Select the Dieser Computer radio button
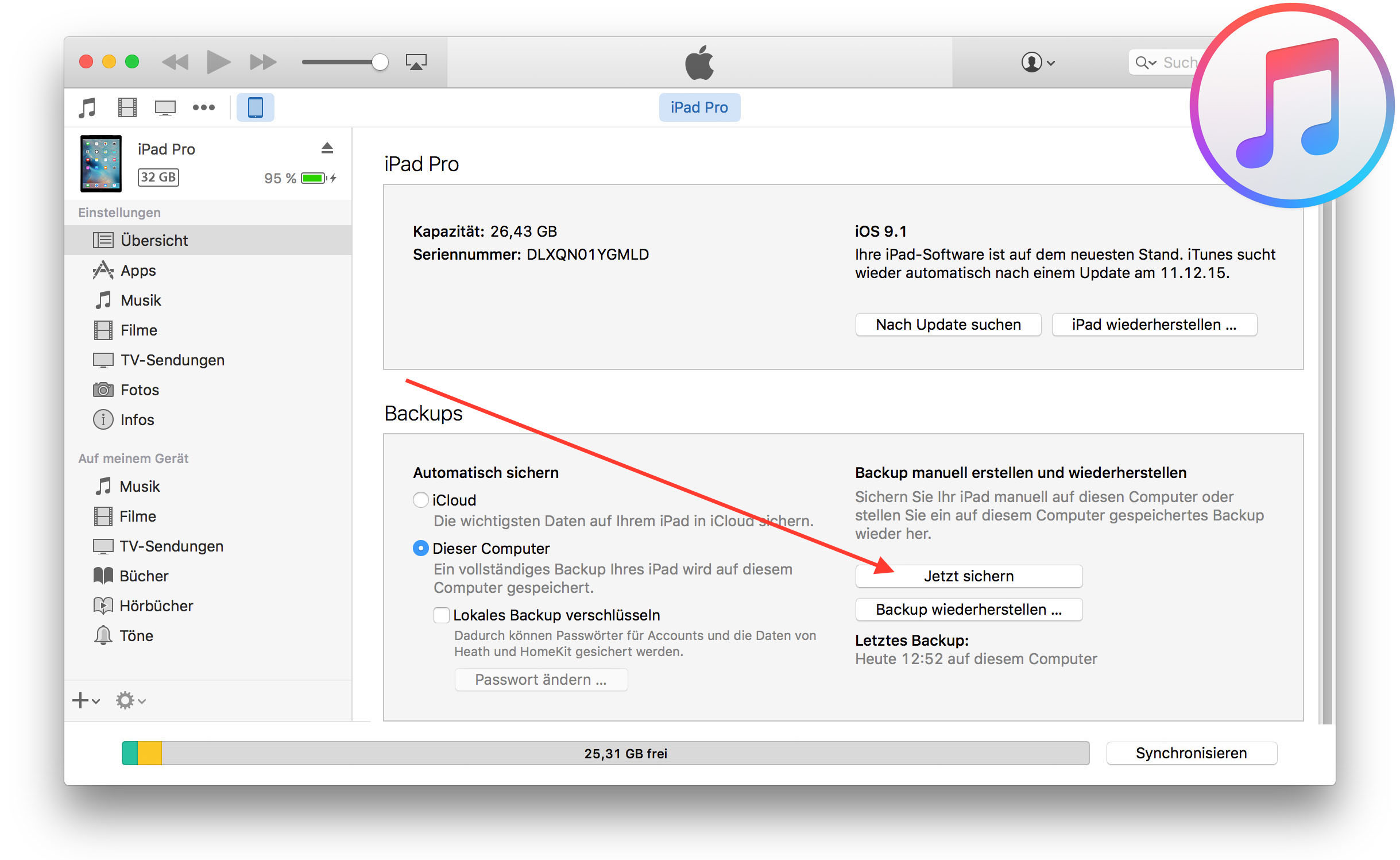The image size is (1400, 860). click(421, 548)
